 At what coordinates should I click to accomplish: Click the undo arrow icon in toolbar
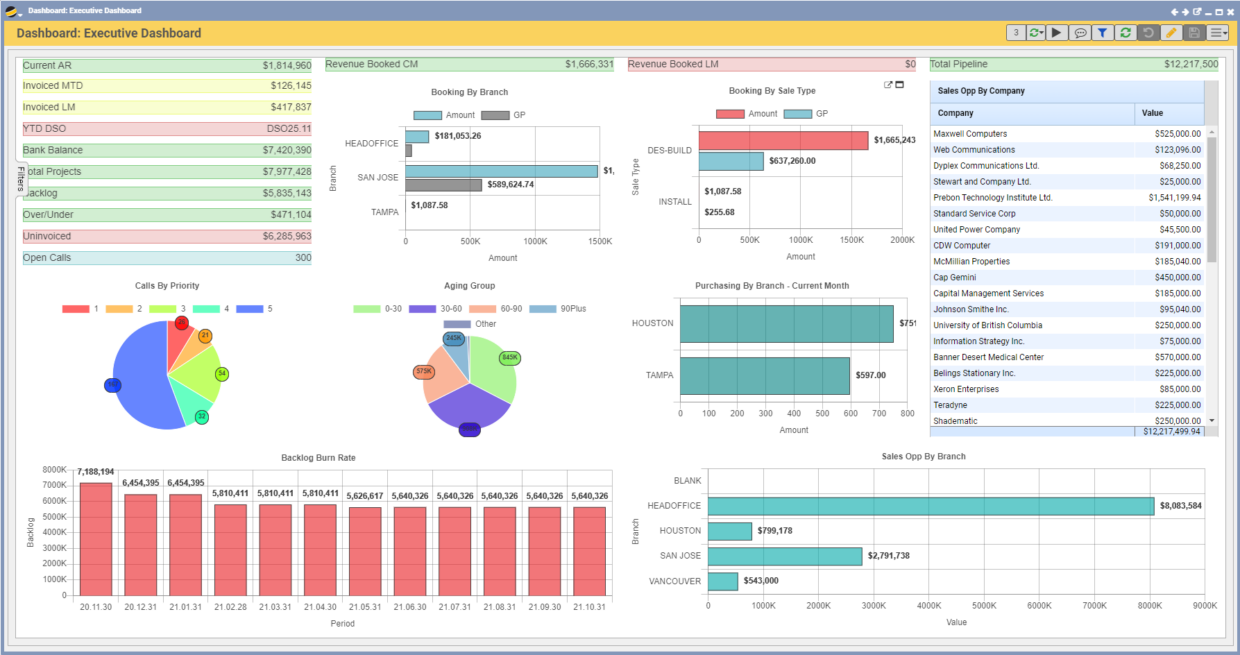tap(1148, 33)
